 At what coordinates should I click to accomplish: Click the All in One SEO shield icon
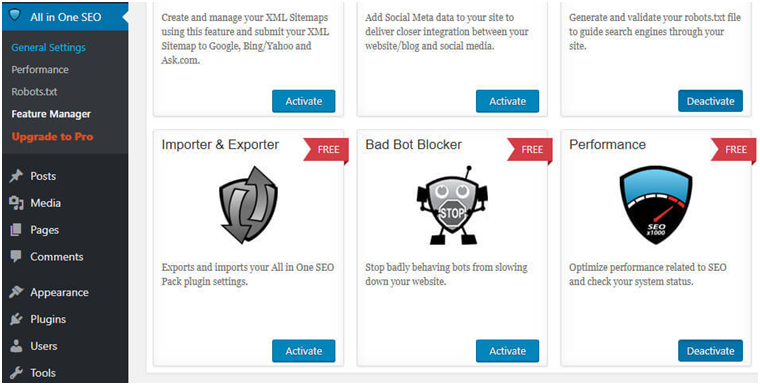15,16
